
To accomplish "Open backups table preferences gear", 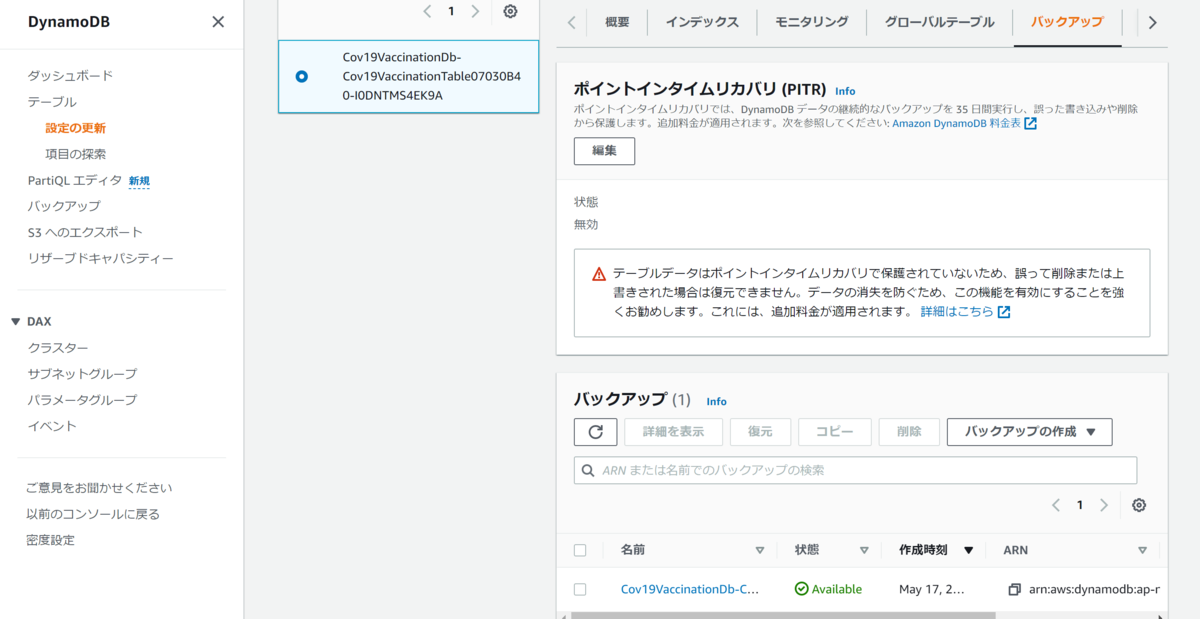I will click(x=1138, y=505).
